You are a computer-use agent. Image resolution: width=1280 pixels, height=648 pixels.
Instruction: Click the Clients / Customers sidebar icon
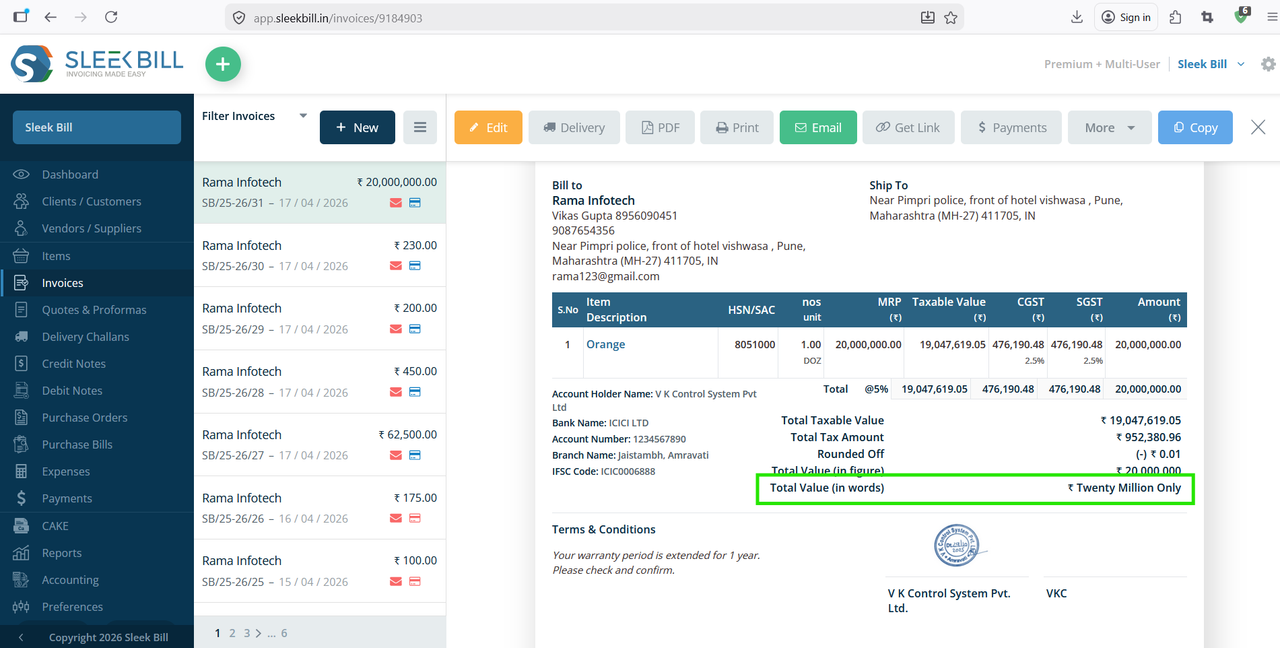click(x=21, y=201)
